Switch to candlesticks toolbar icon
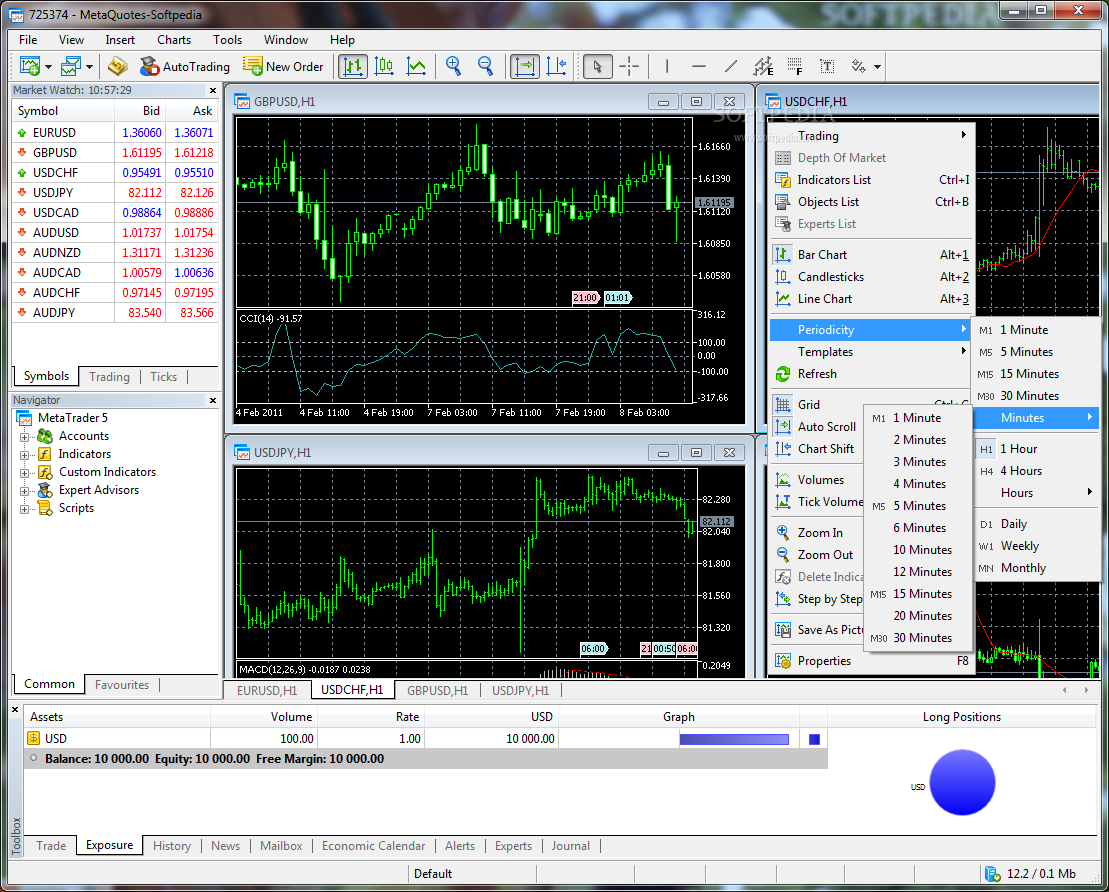 [384, 66]
